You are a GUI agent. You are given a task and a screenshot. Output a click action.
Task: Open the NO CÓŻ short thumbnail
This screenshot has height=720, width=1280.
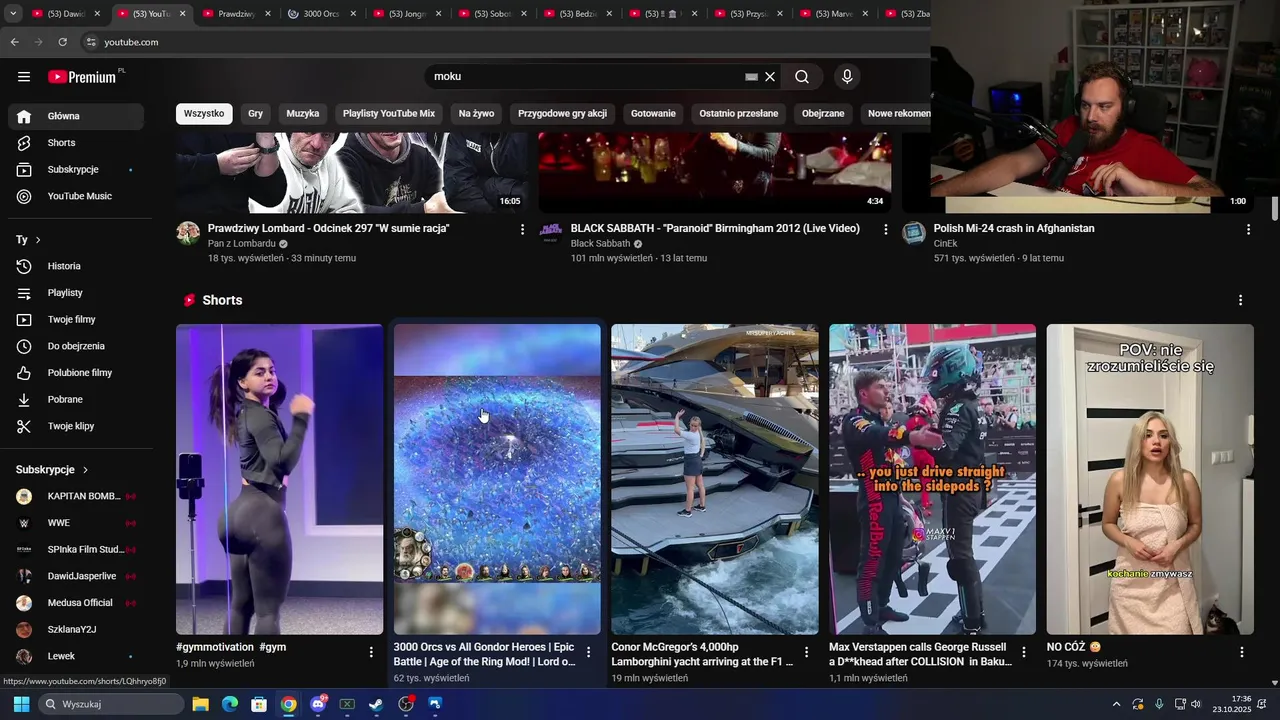click(x=1150, y=479)
